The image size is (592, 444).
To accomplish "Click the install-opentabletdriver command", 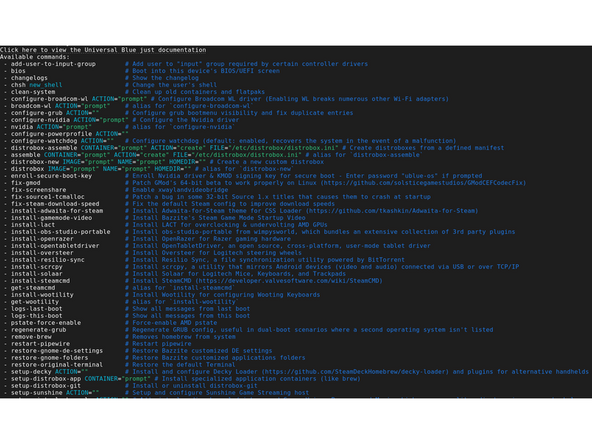I will point(55,245).
